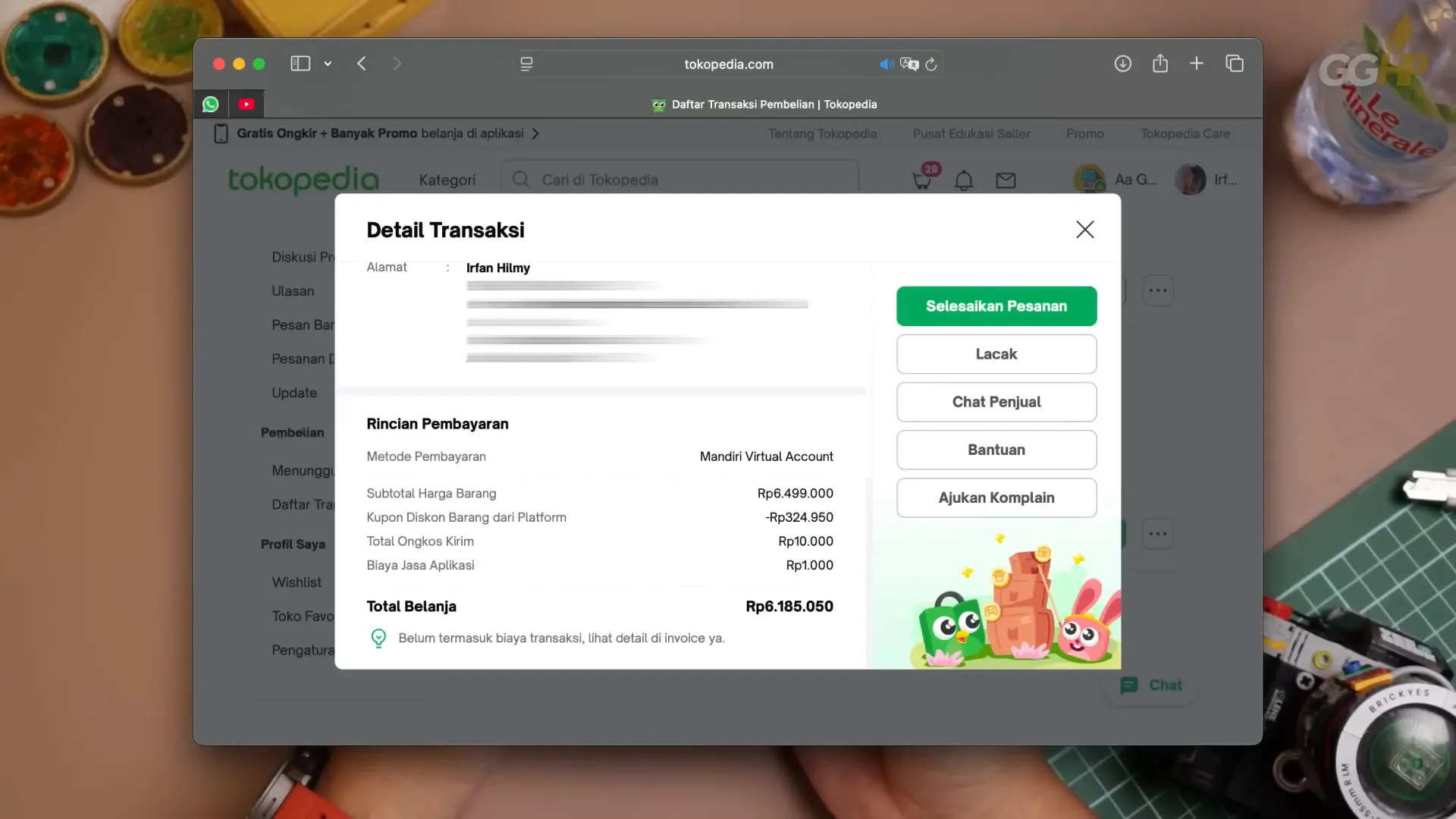Open a new tab with plus icon

pos(1197,64)
